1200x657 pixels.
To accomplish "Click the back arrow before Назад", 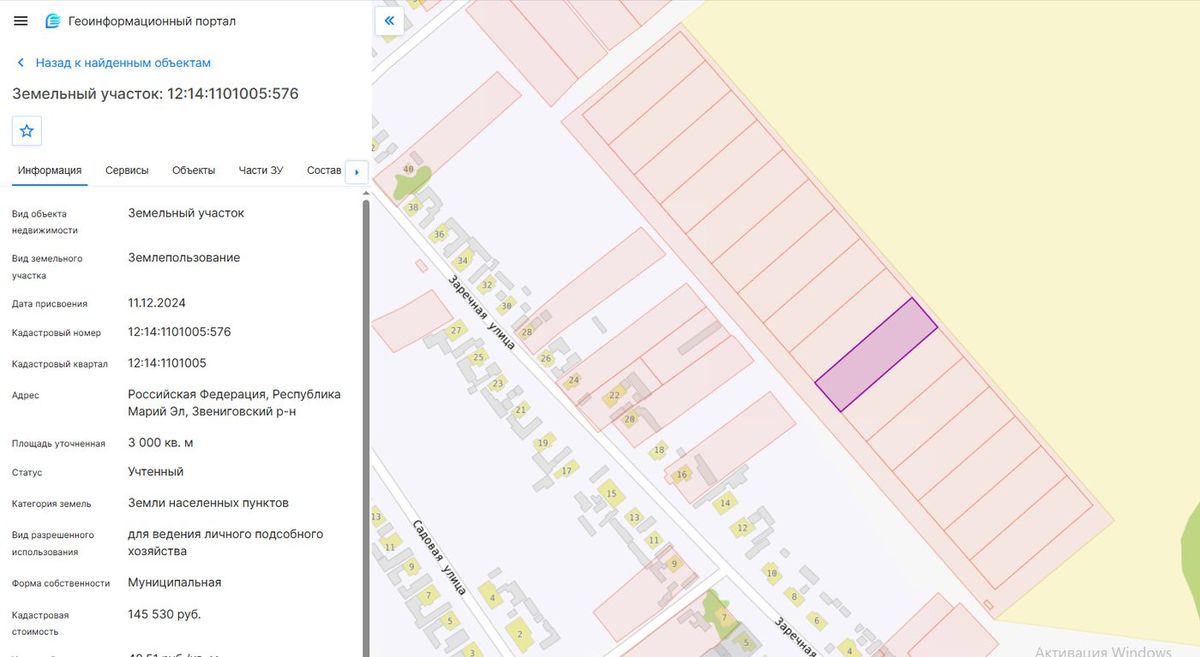I will pyautogui.click(x=20, y=63).
